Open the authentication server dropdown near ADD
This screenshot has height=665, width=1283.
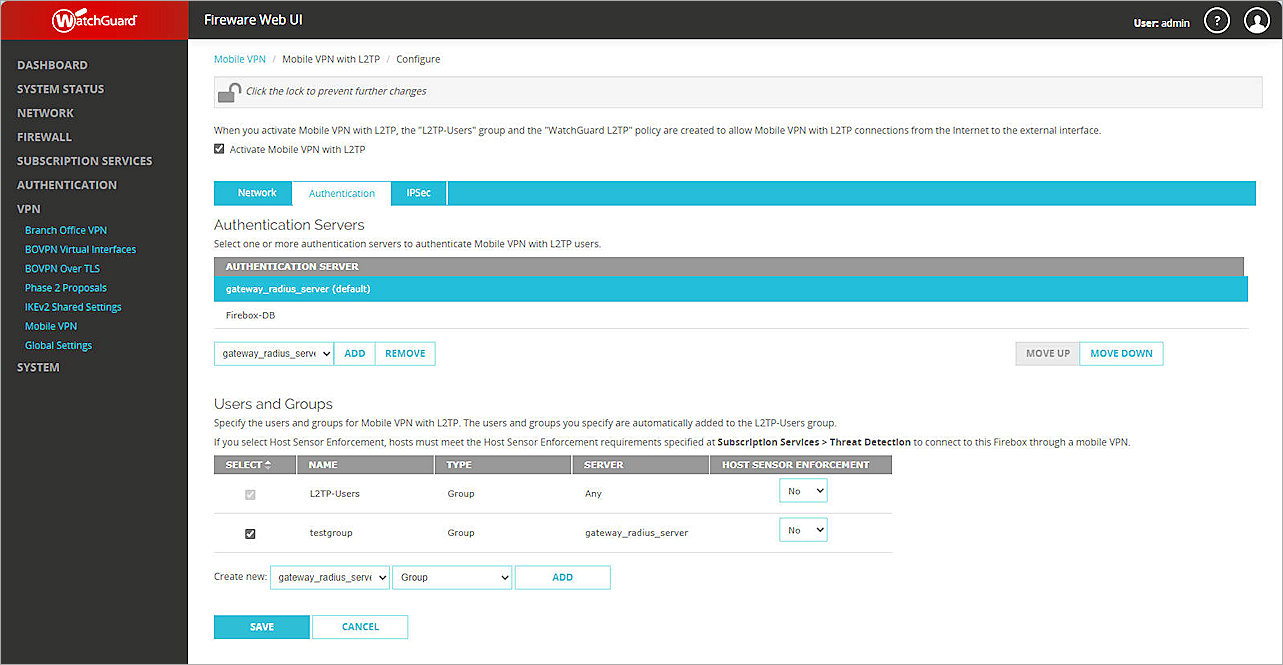click(x=273, y=353)
